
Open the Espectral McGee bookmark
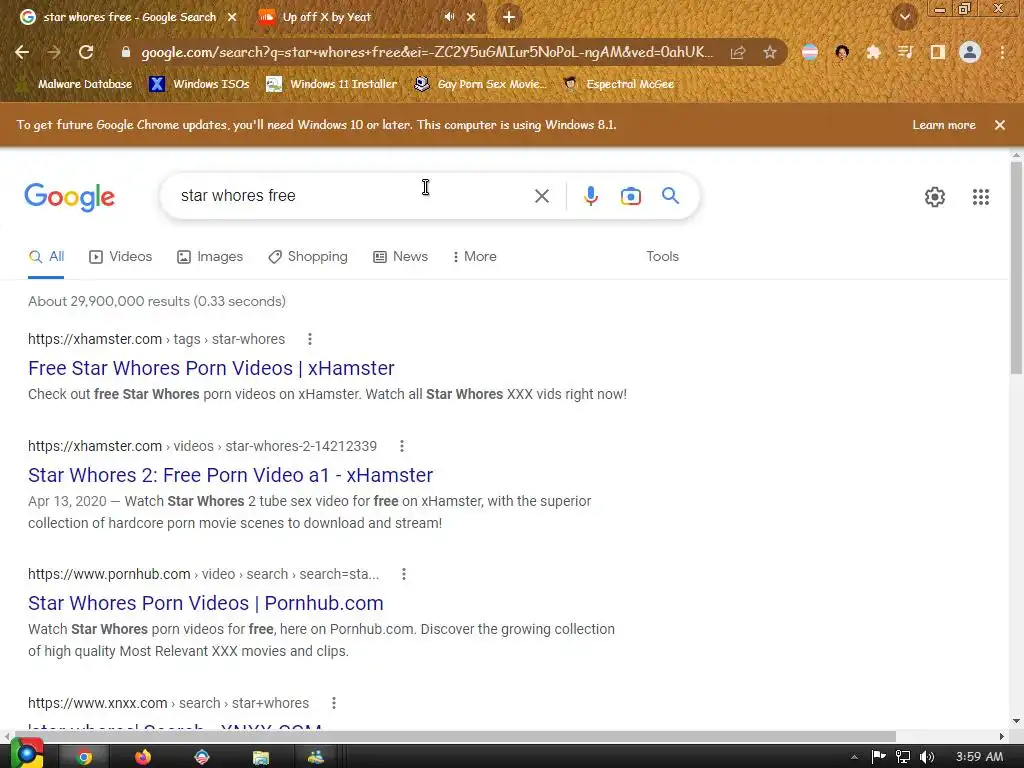618,84
